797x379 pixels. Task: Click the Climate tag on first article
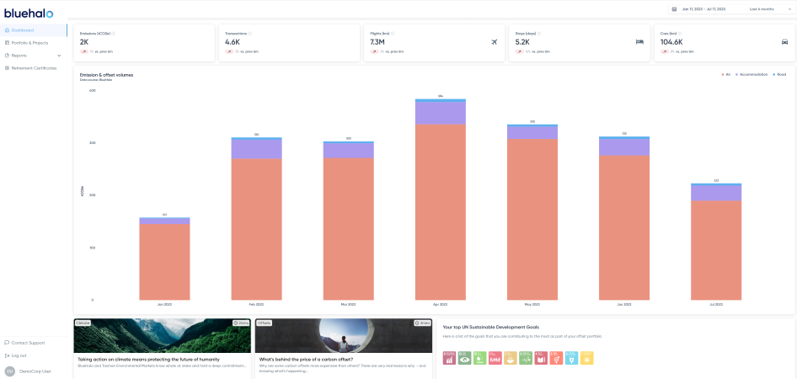[82, 323]
